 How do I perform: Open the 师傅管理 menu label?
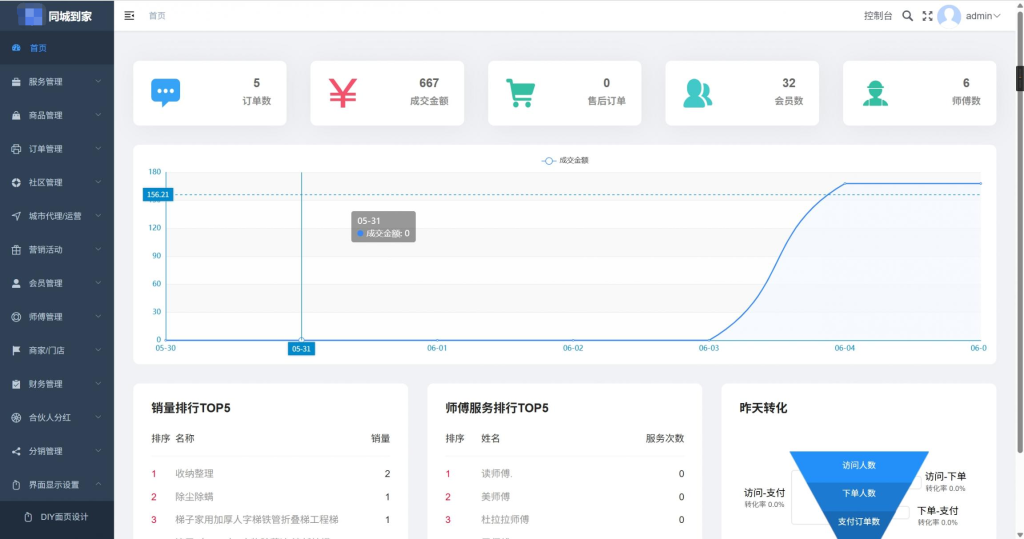click(46, 317)
